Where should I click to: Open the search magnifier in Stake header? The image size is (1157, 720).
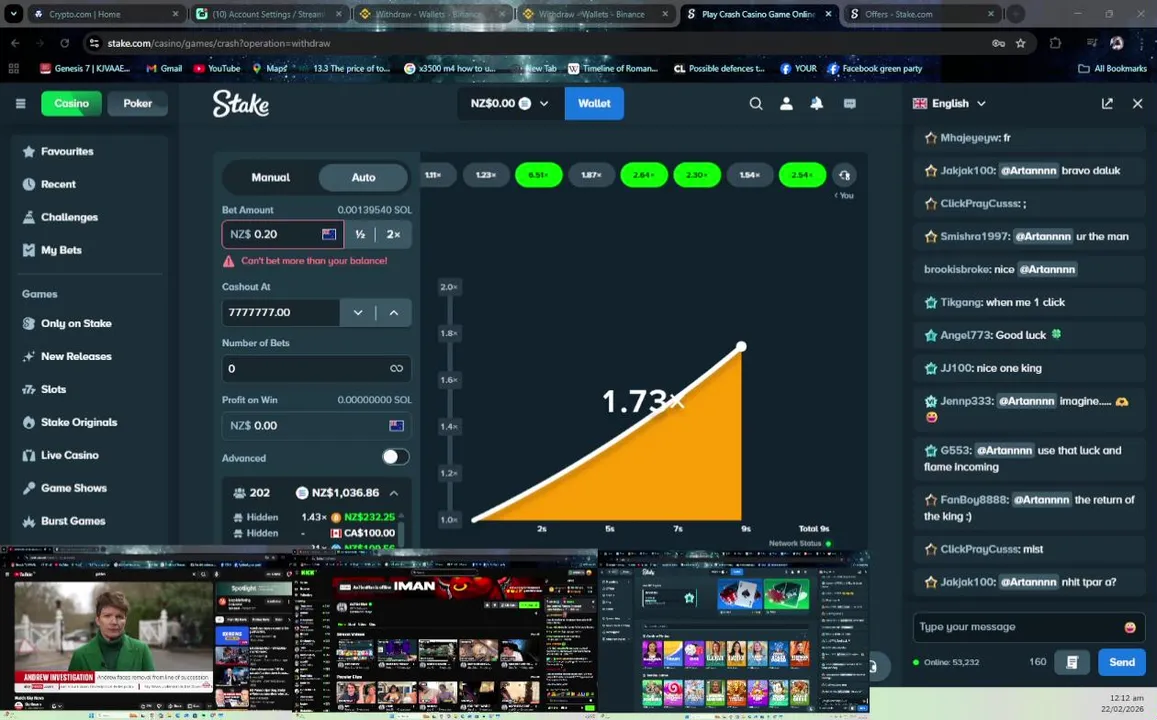tap(756, 103)
